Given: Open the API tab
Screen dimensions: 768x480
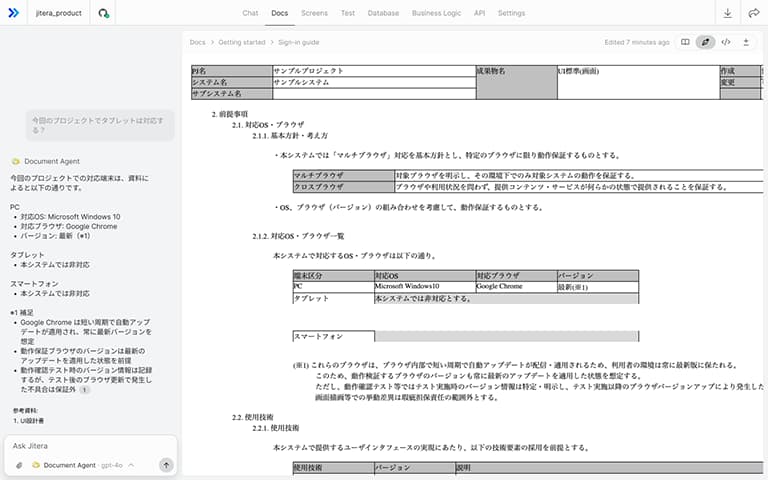Looking at the screenshot, I should click(480, 13).
